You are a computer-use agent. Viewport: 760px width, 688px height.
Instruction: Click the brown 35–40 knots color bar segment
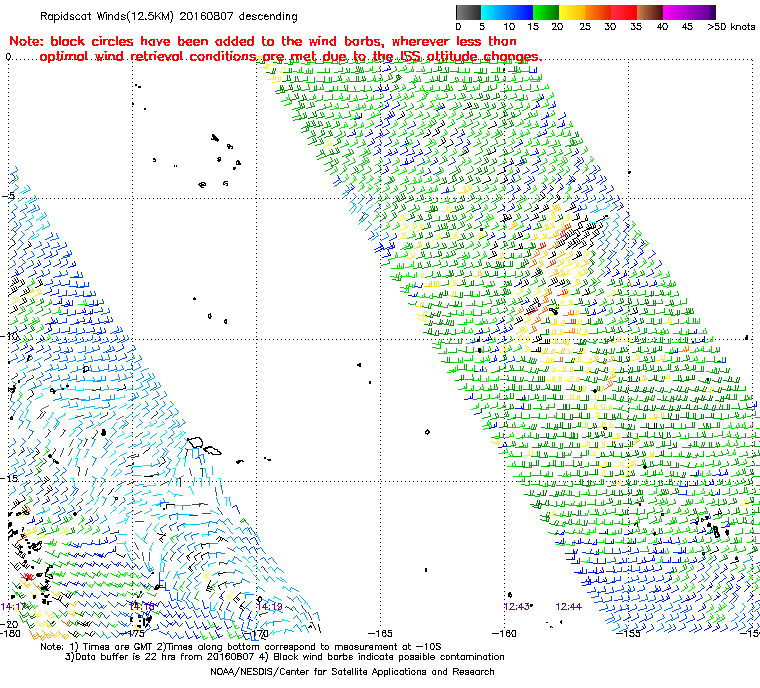coord(650,12)
